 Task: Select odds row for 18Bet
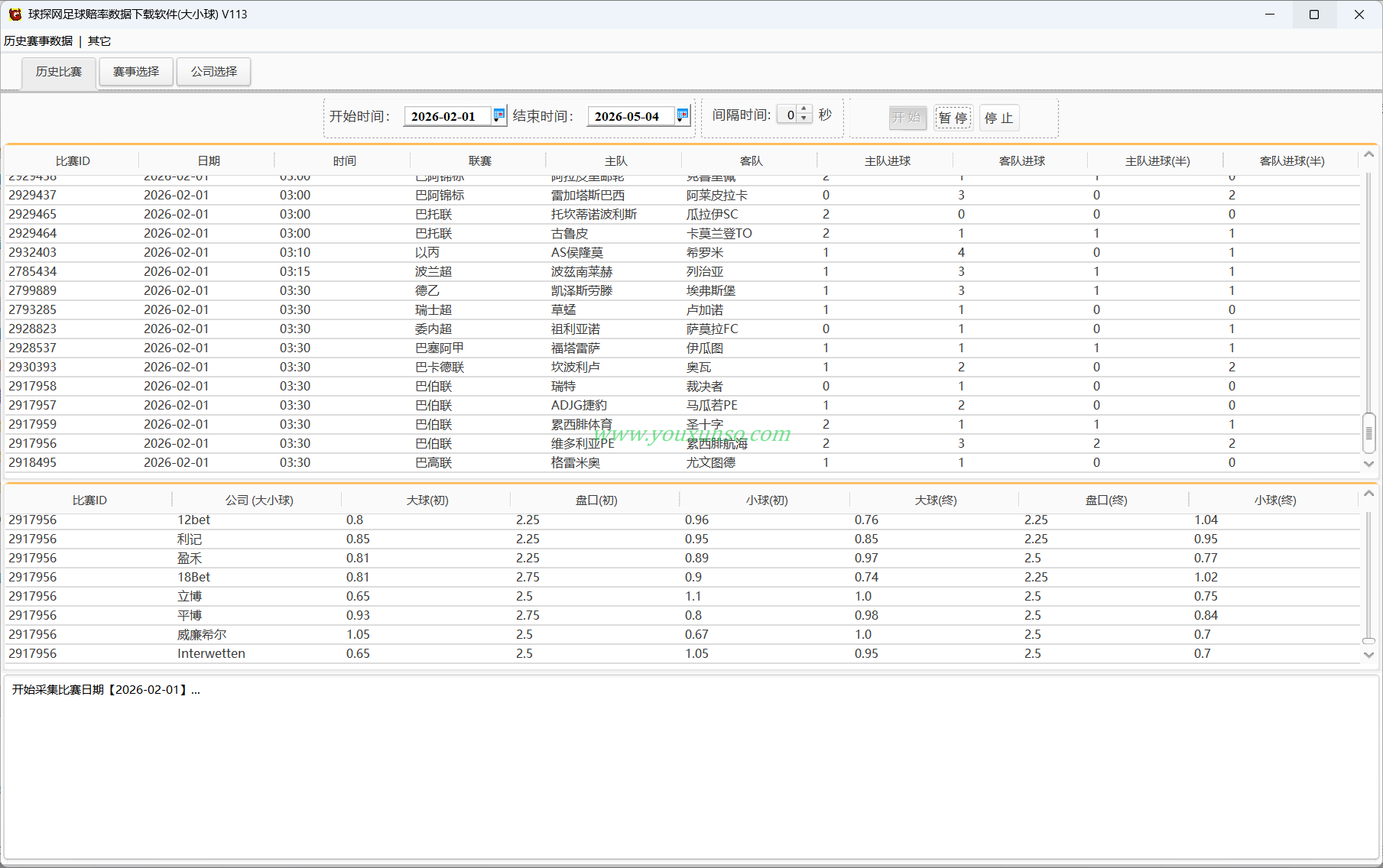682,578
